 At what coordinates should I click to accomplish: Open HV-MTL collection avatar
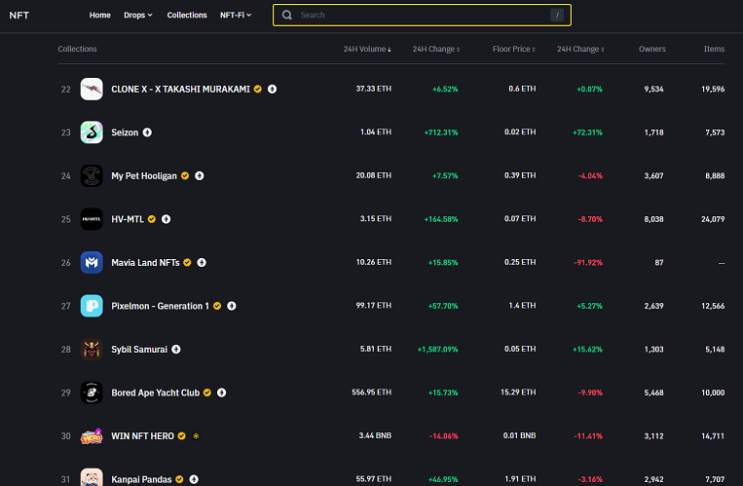(x=91, y=219)
